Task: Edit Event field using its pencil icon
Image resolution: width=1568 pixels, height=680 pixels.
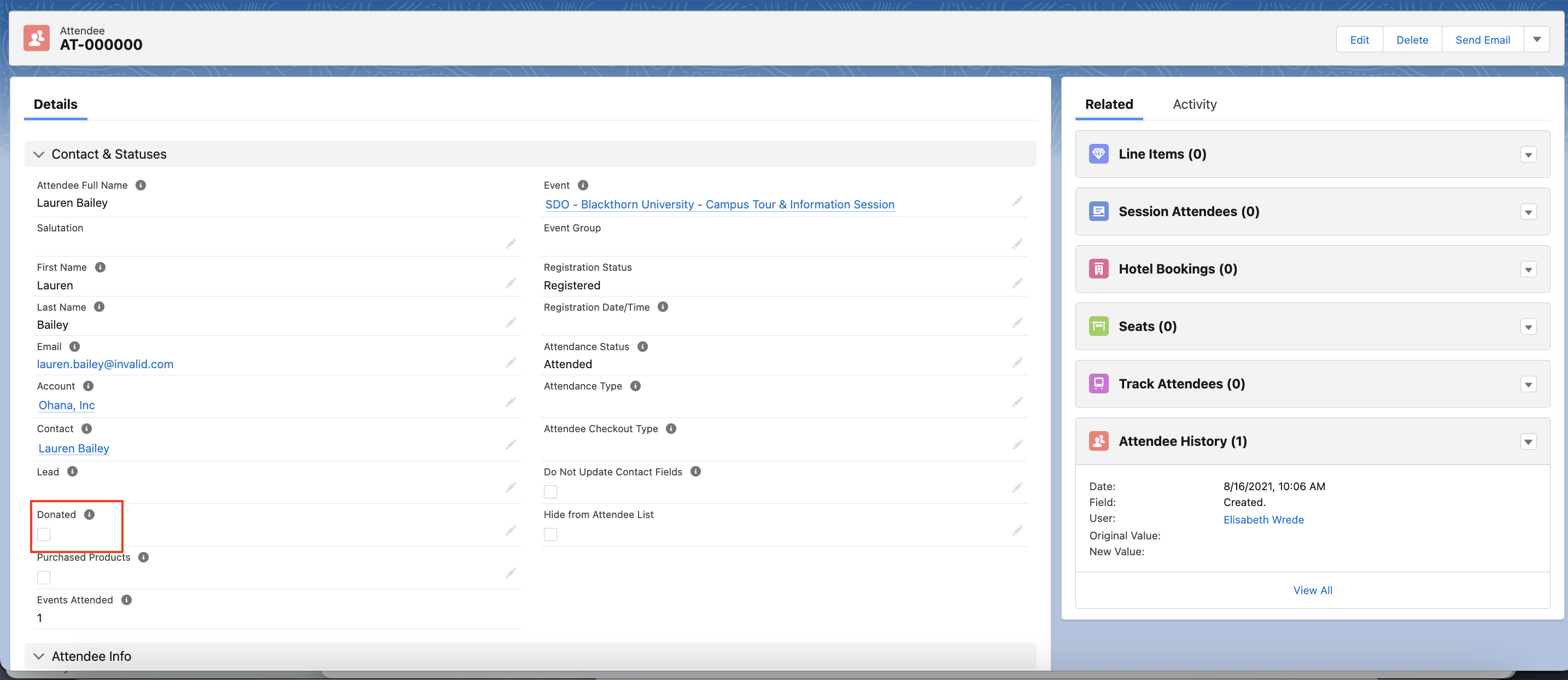Action: pyautogui.click(x=1018, y=201)
